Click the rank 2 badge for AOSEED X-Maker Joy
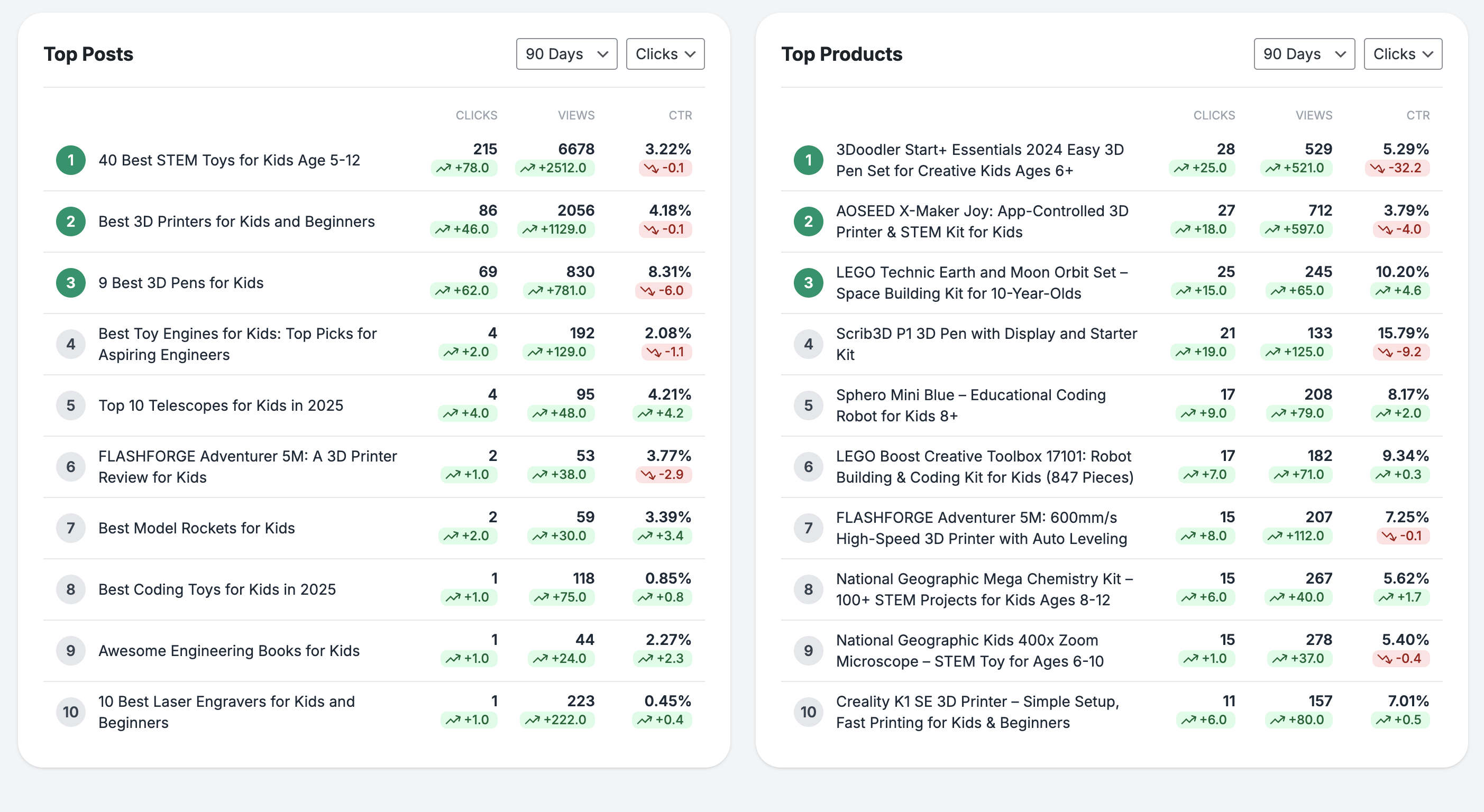Viewport: 1484px width, 812px height. 808,221
